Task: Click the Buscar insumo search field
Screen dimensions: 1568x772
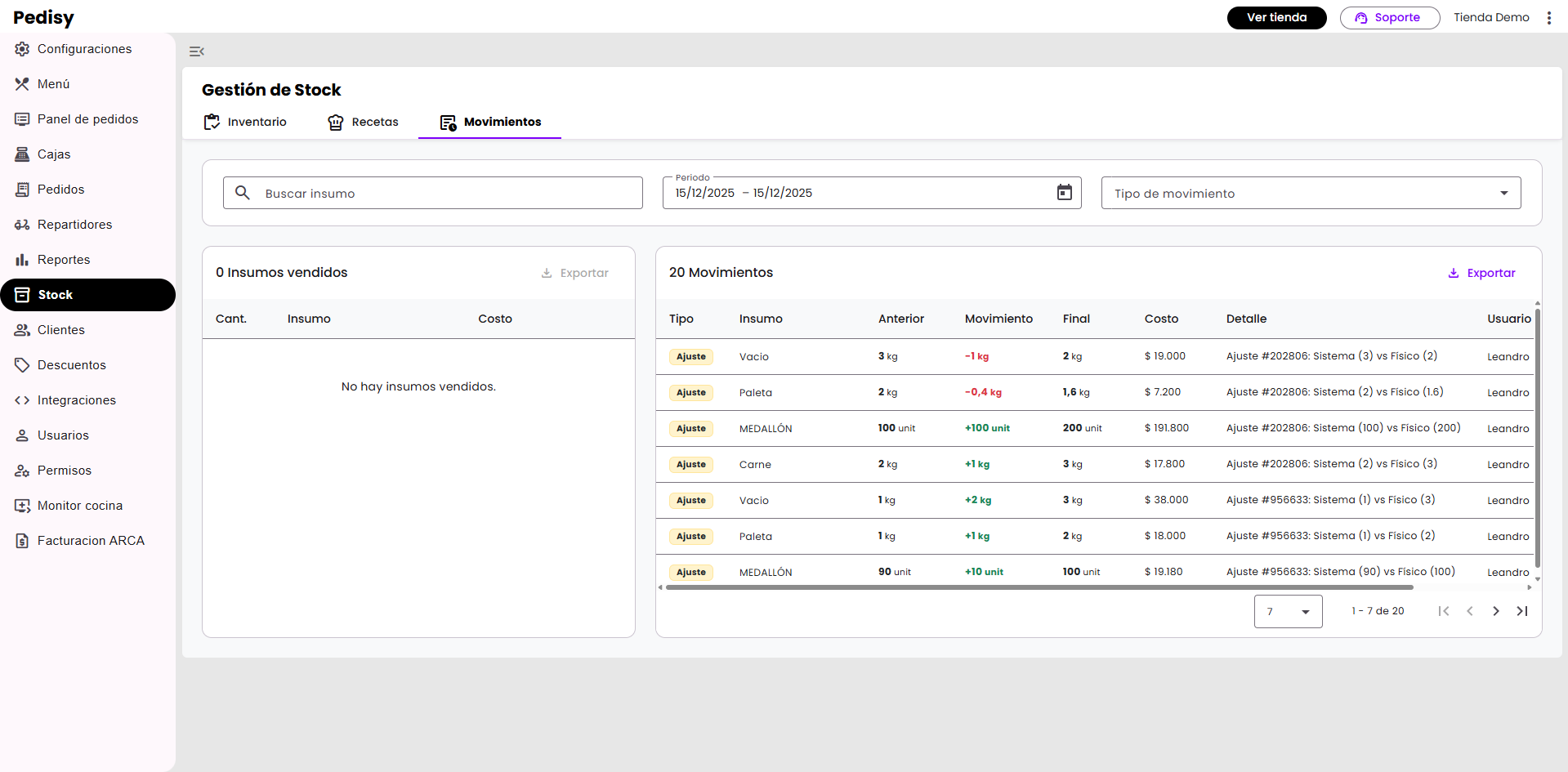Action: (433, 194)
